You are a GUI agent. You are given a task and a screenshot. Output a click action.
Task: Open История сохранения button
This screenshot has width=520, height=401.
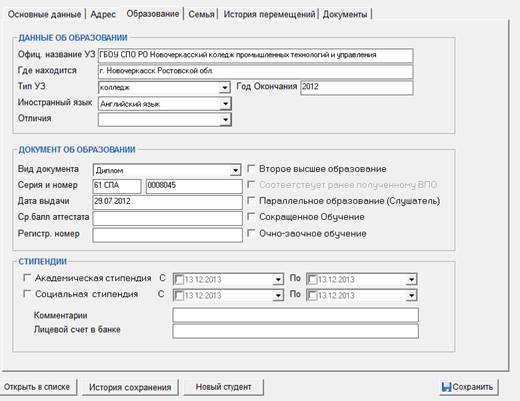(130, 387)
